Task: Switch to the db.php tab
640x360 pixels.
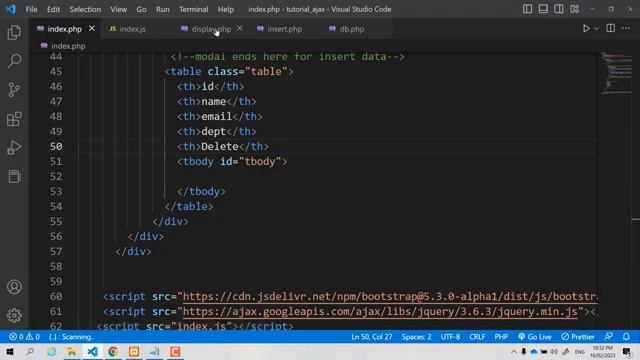Action: pyautogui.click(x=351, y=29)
